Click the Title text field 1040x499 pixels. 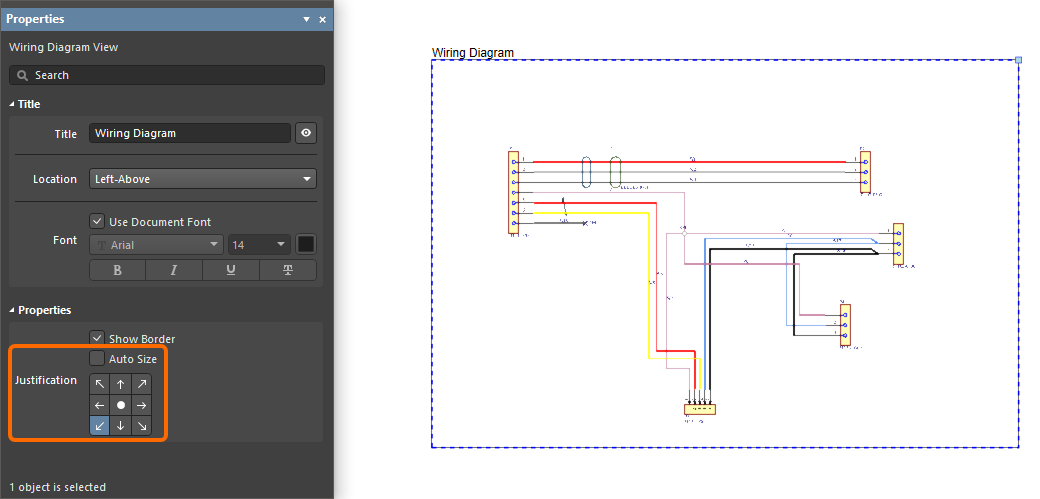click(190, 133)
